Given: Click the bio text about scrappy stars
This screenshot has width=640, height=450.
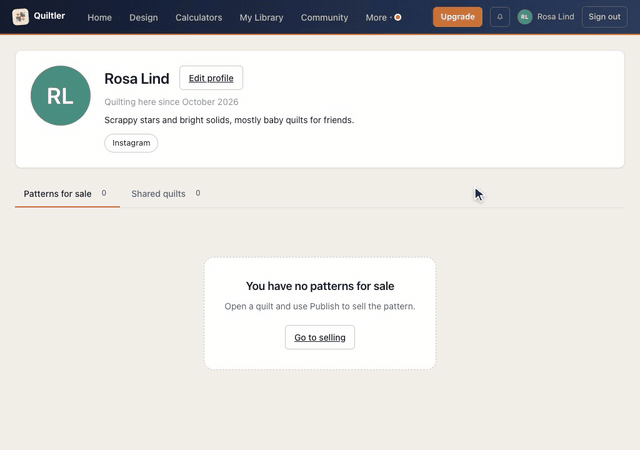Looking at the screenshot, I should coord(229,120).
